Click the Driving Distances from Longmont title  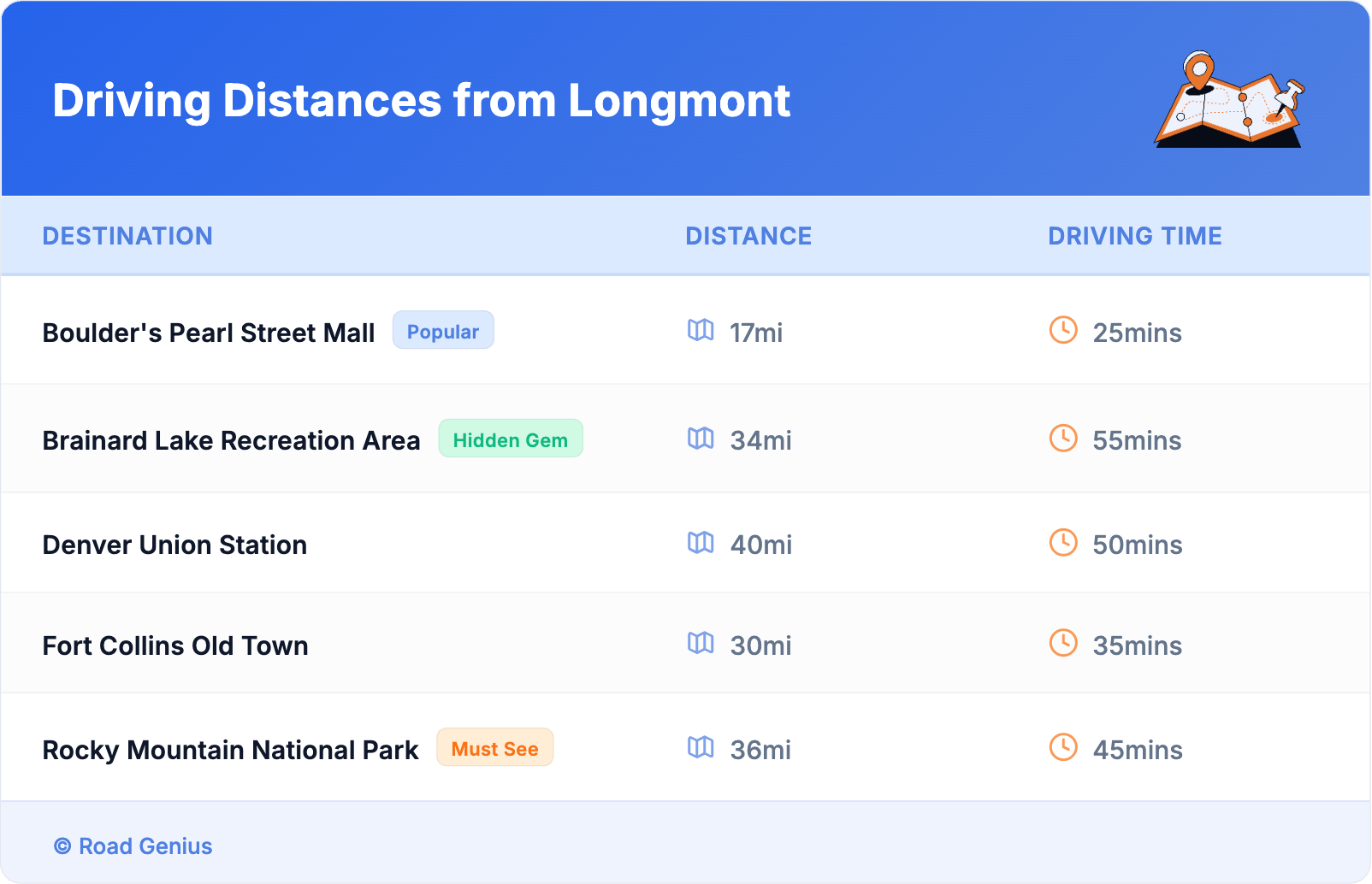pos(421,101)
